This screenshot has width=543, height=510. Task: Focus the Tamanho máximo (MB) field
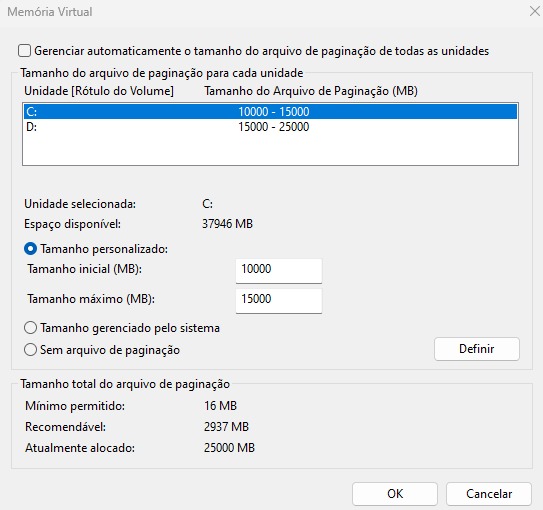tap(279, 301)
